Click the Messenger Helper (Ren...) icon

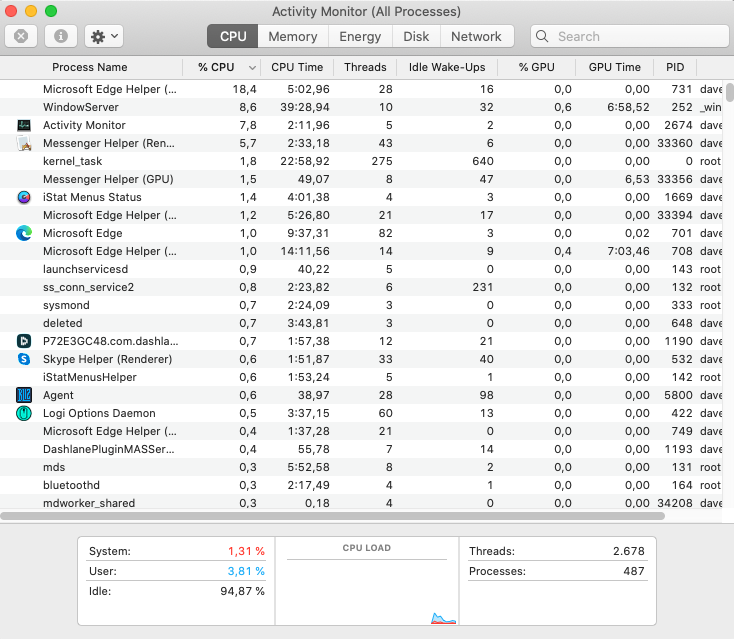[24, 143]
